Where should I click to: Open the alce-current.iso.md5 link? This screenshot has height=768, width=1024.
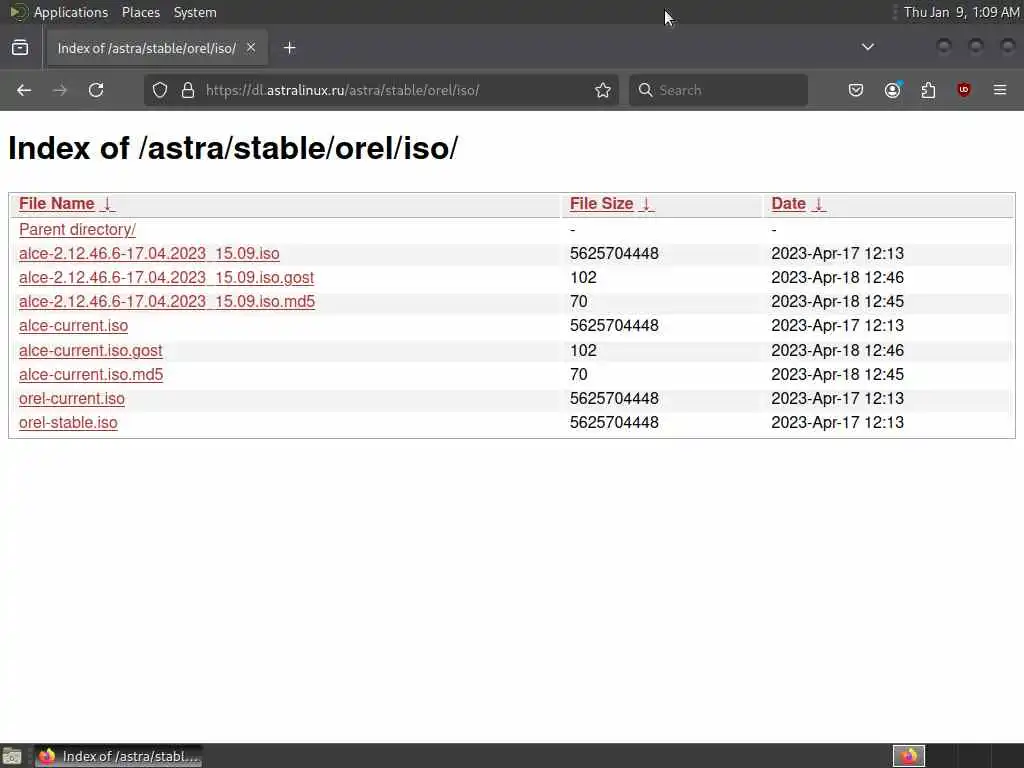pyautogui.click(x=91, y=375)
